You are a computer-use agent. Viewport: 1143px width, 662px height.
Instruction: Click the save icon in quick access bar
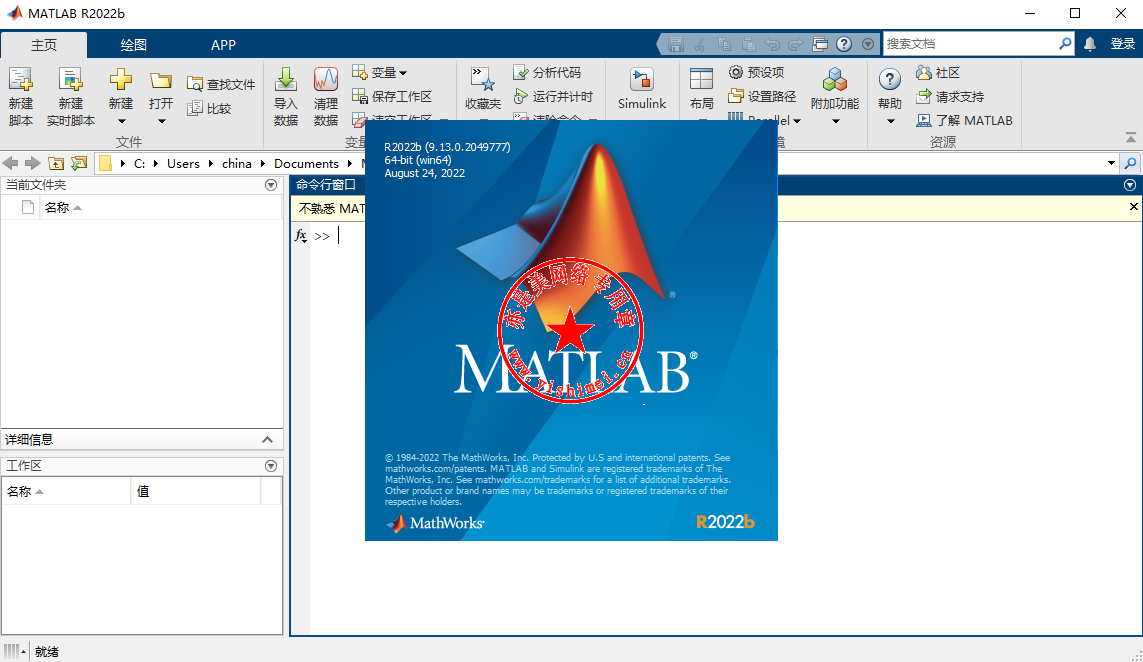[x=676, y=44]
